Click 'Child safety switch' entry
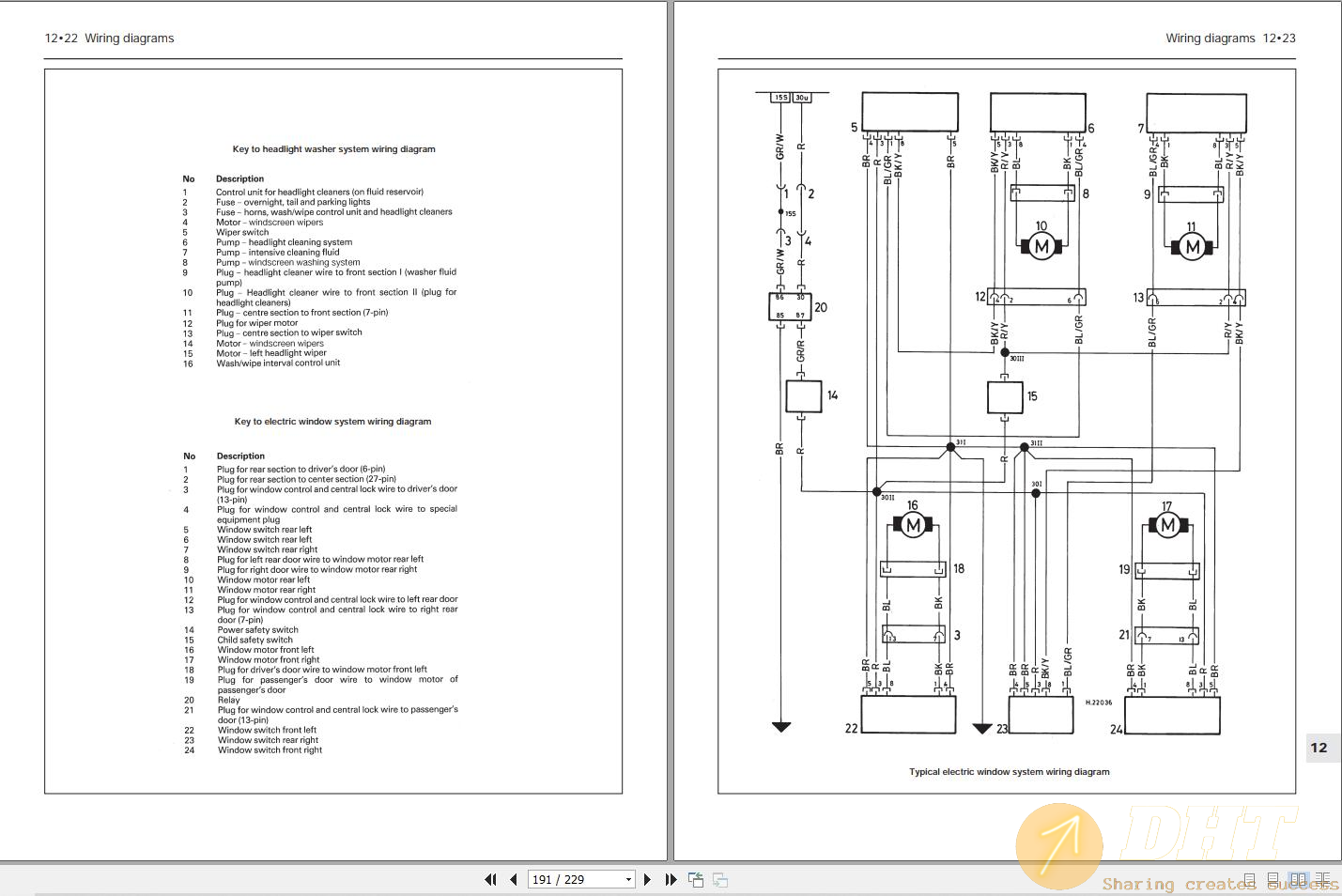Screen dimensions: 1342x896 pos(255,641)
